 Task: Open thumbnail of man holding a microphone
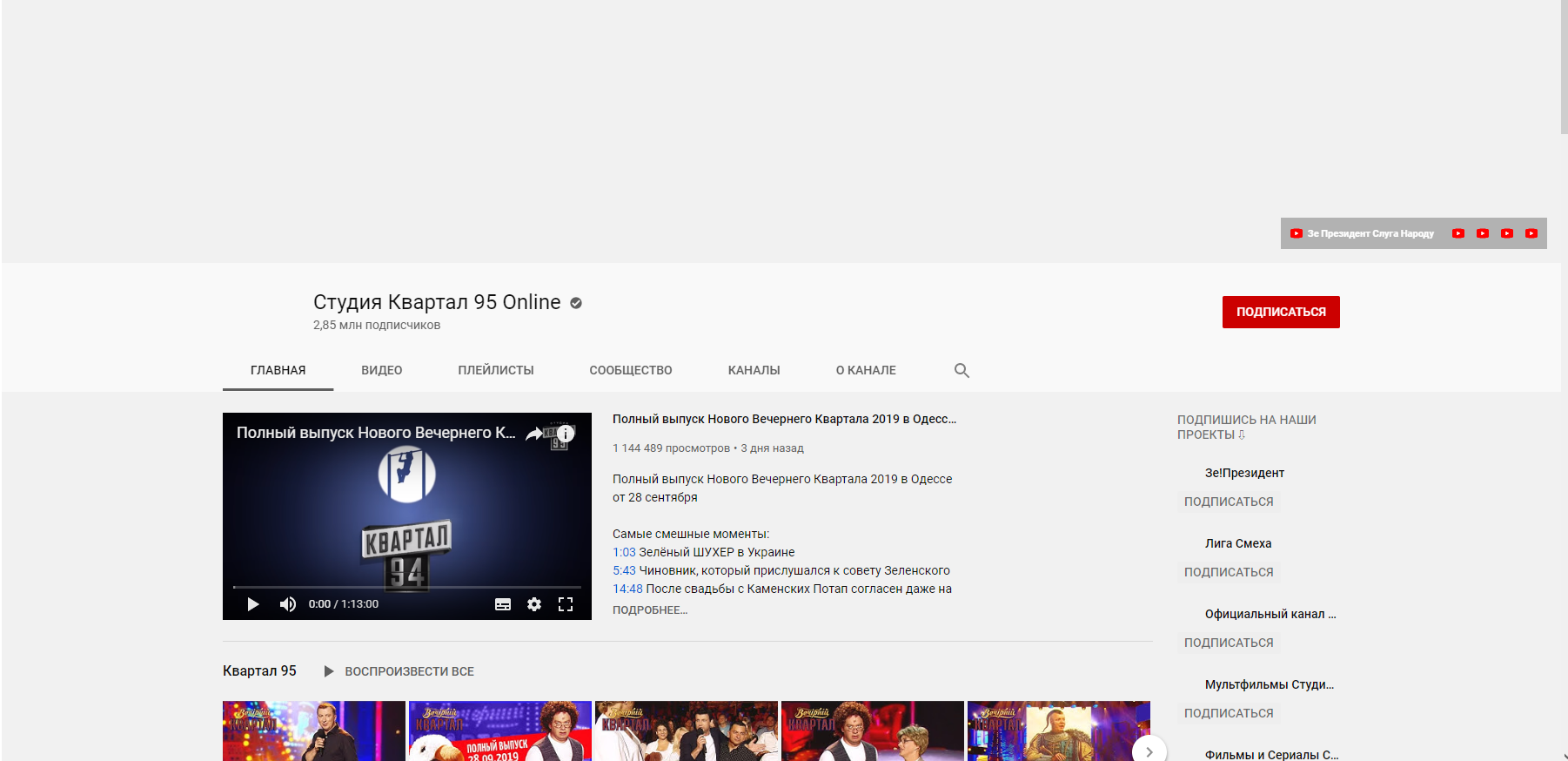[x=314, y=731]
